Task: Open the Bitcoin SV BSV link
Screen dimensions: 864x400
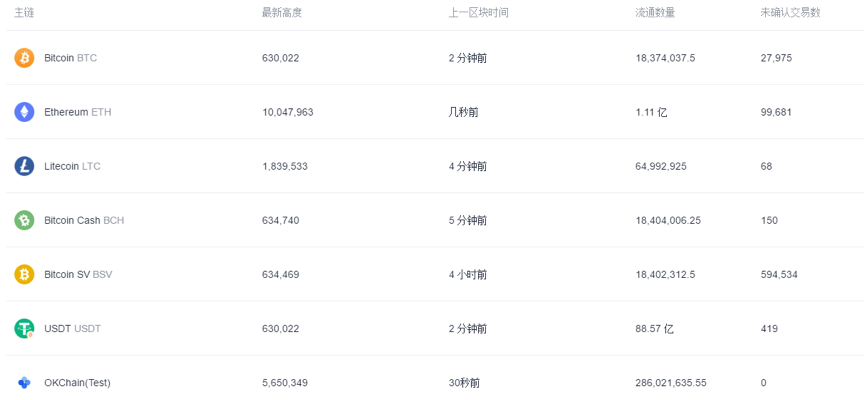Action: (x=78, y=274)
